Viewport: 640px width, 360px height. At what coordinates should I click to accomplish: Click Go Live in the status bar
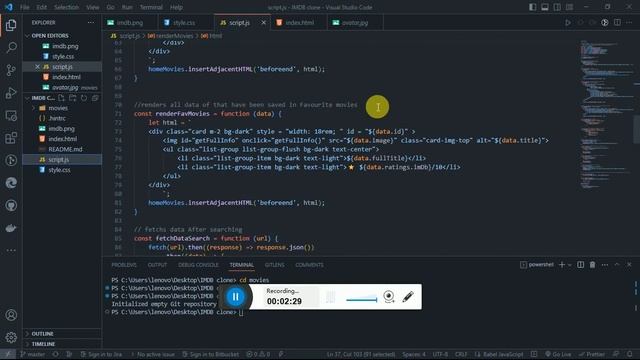(x=558, y=354)
